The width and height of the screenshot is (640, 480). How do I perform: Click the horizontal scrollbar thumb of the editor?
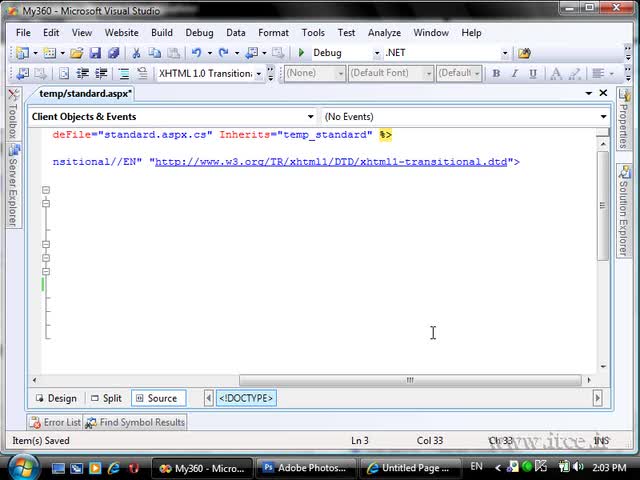(x=410, y=380)
